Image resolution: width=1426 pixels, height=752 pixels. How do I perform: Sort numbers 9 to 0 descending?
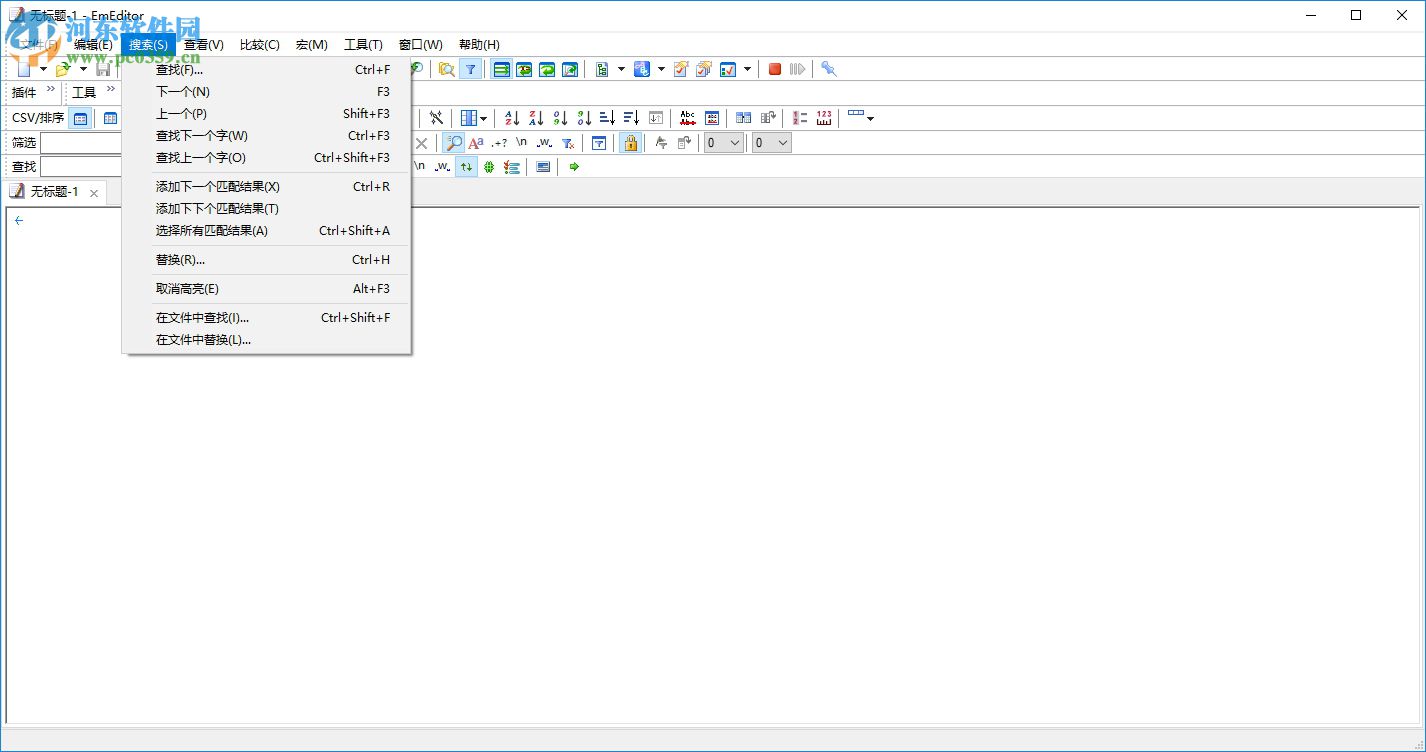tap(584, 118)
